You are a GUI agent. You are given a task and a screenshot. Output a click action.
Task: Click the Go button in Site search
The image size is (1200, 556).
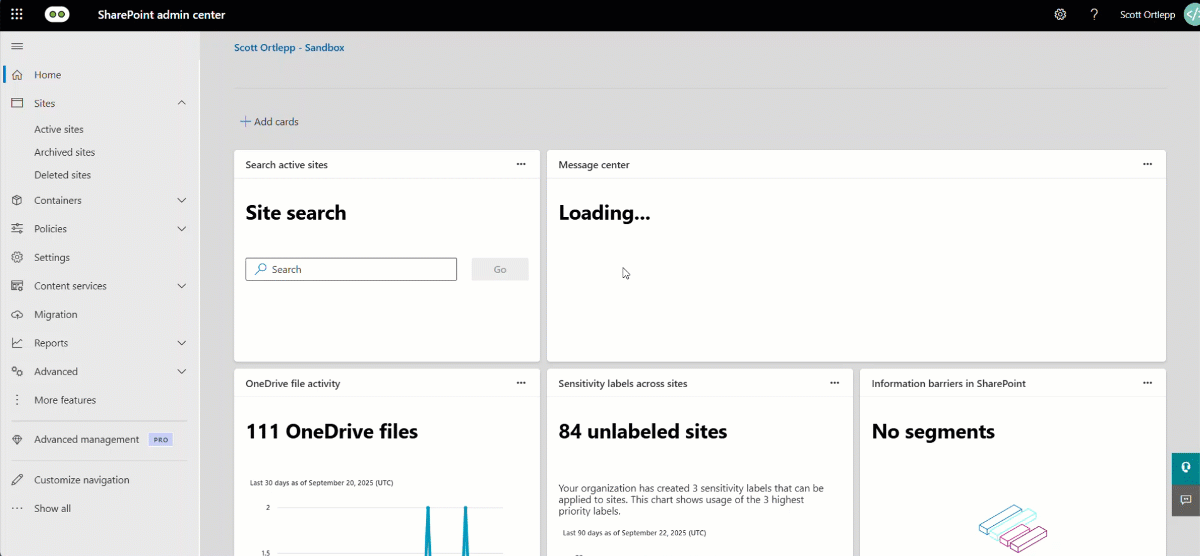point(500,269)
